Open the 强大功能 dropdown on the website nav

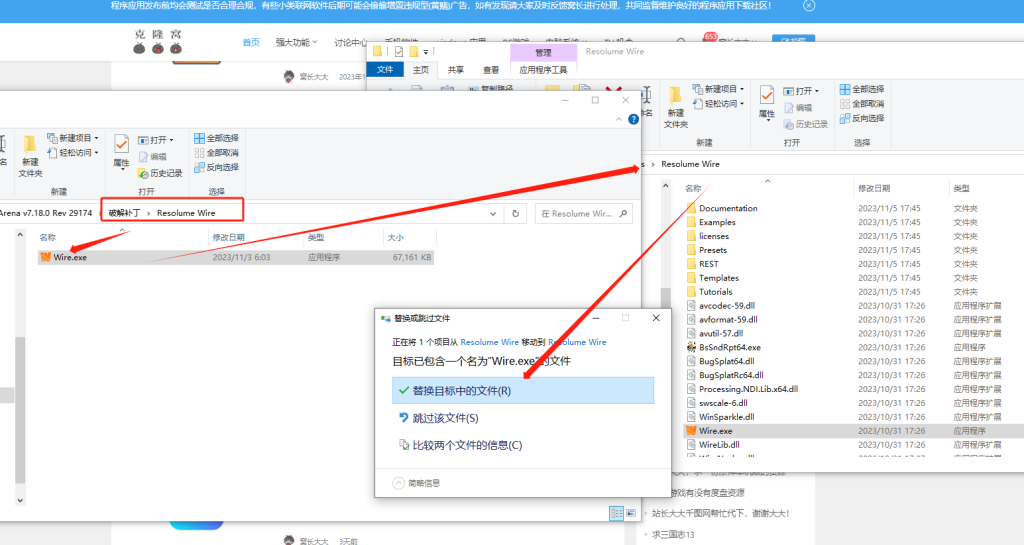point(296,42)
